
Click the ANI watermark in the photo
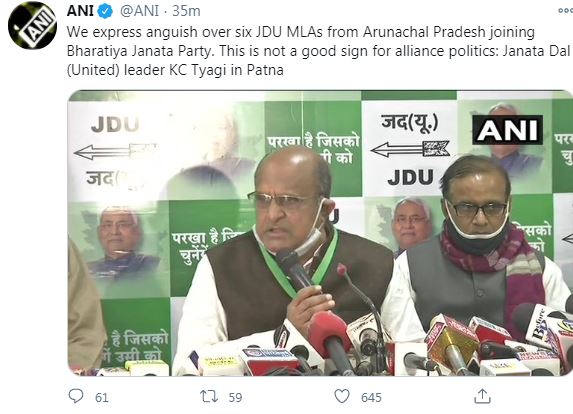[x=507, y=130]
